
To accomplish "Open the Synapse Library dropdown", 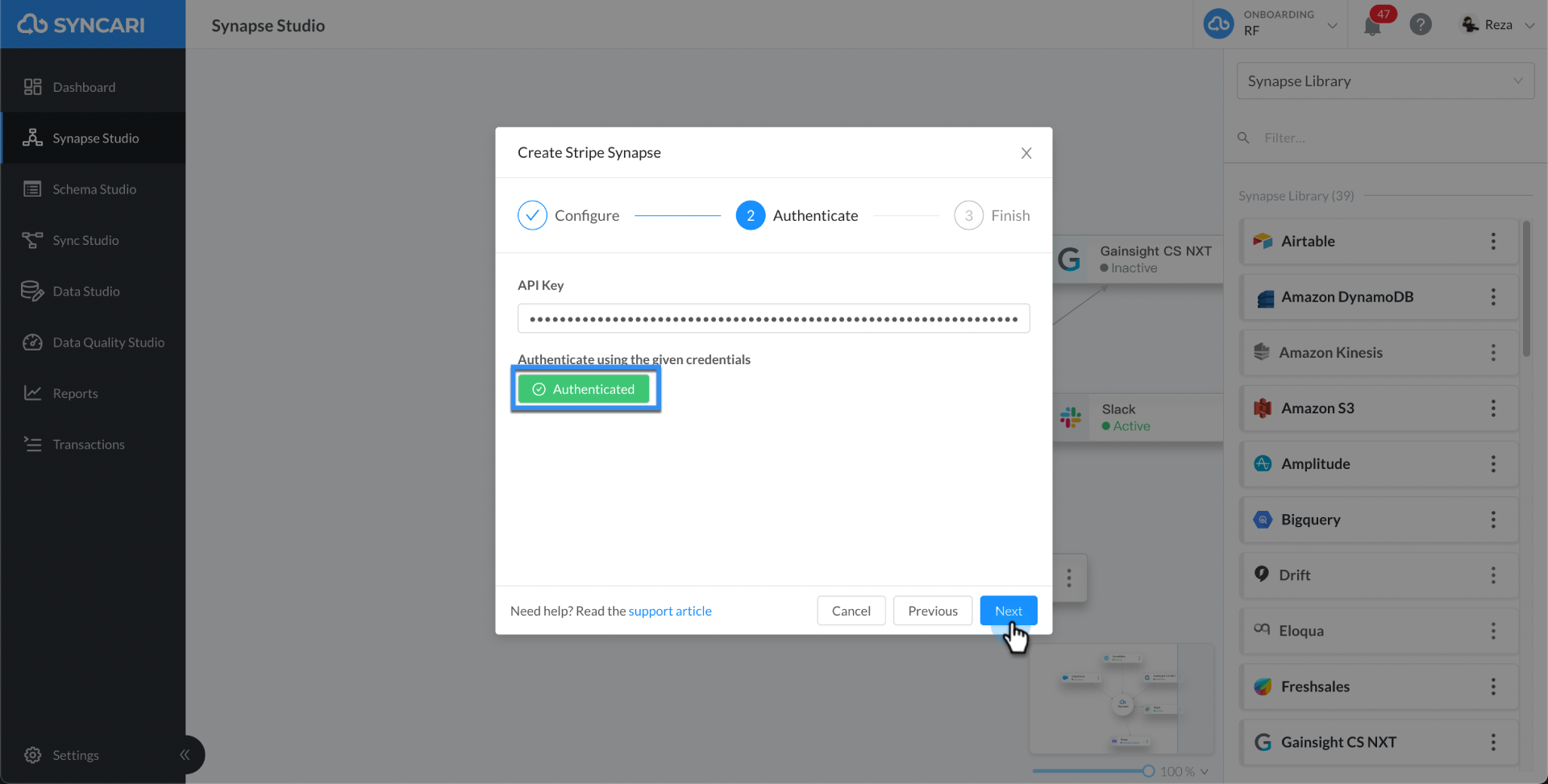I will coord(1385,81).
